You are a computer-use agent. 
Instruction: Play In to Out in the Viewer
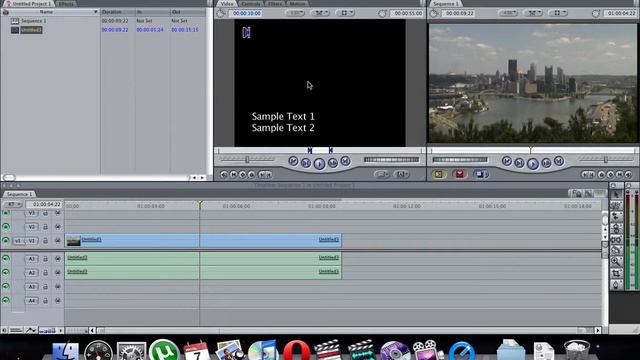point(306,163)
